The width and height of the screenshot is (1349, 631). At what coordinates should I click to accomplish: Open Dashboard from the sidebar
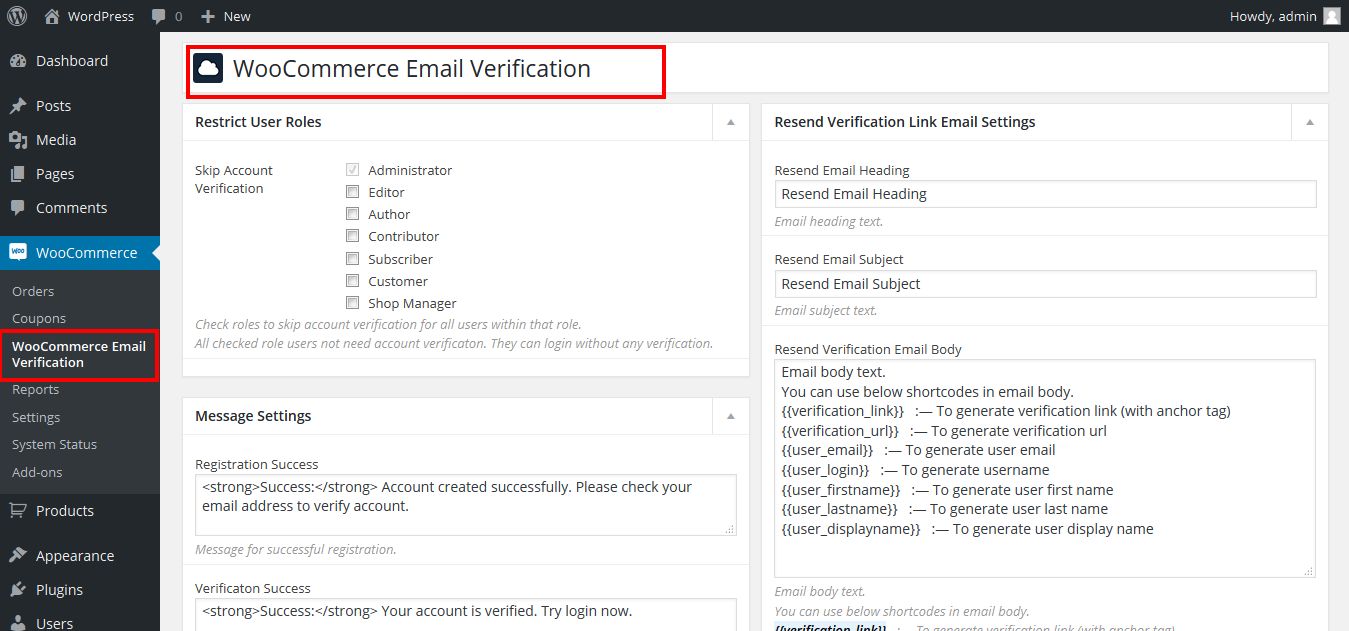tap(71, 61)
